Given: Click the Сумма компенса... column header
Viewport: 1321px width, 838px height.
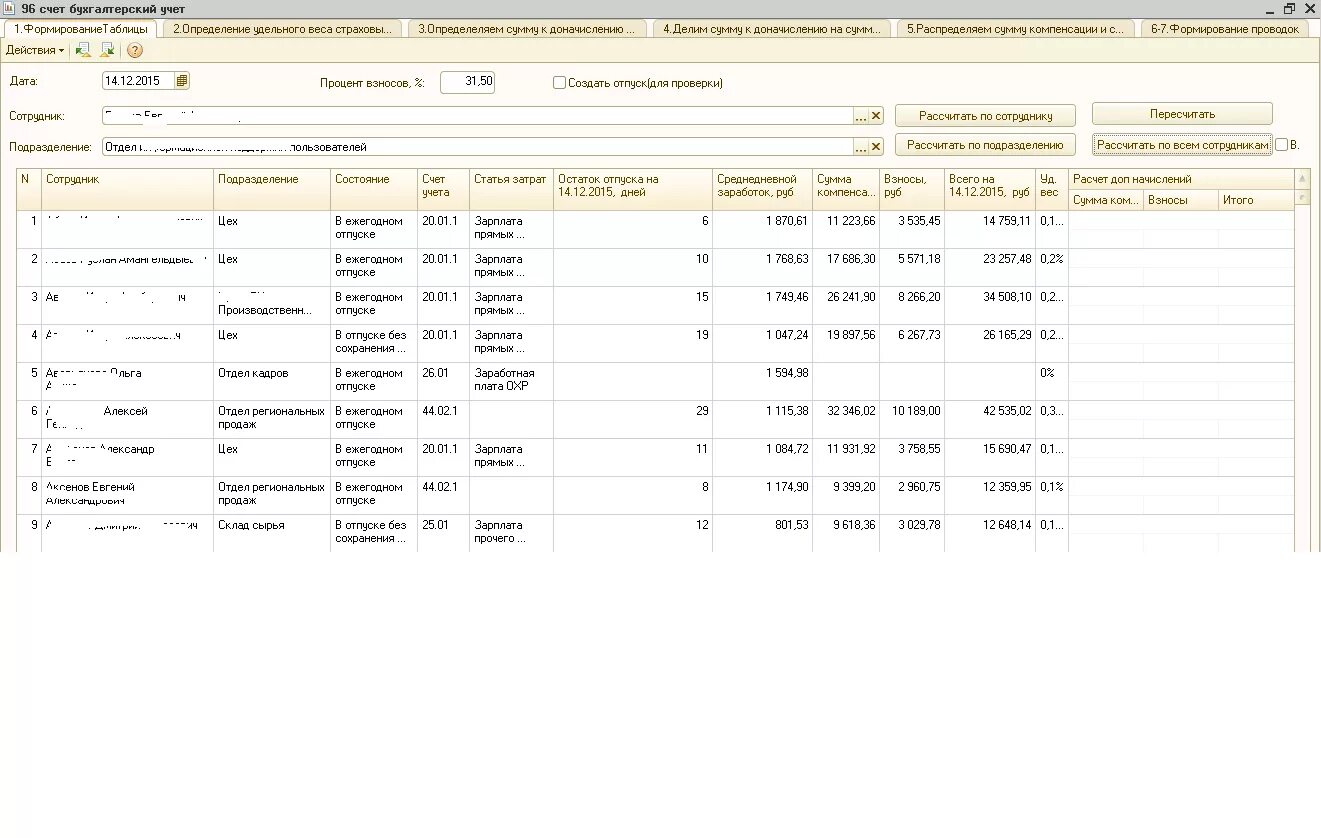Looking at the screenshot, I should pyautogui.click(x=846, y=189).
